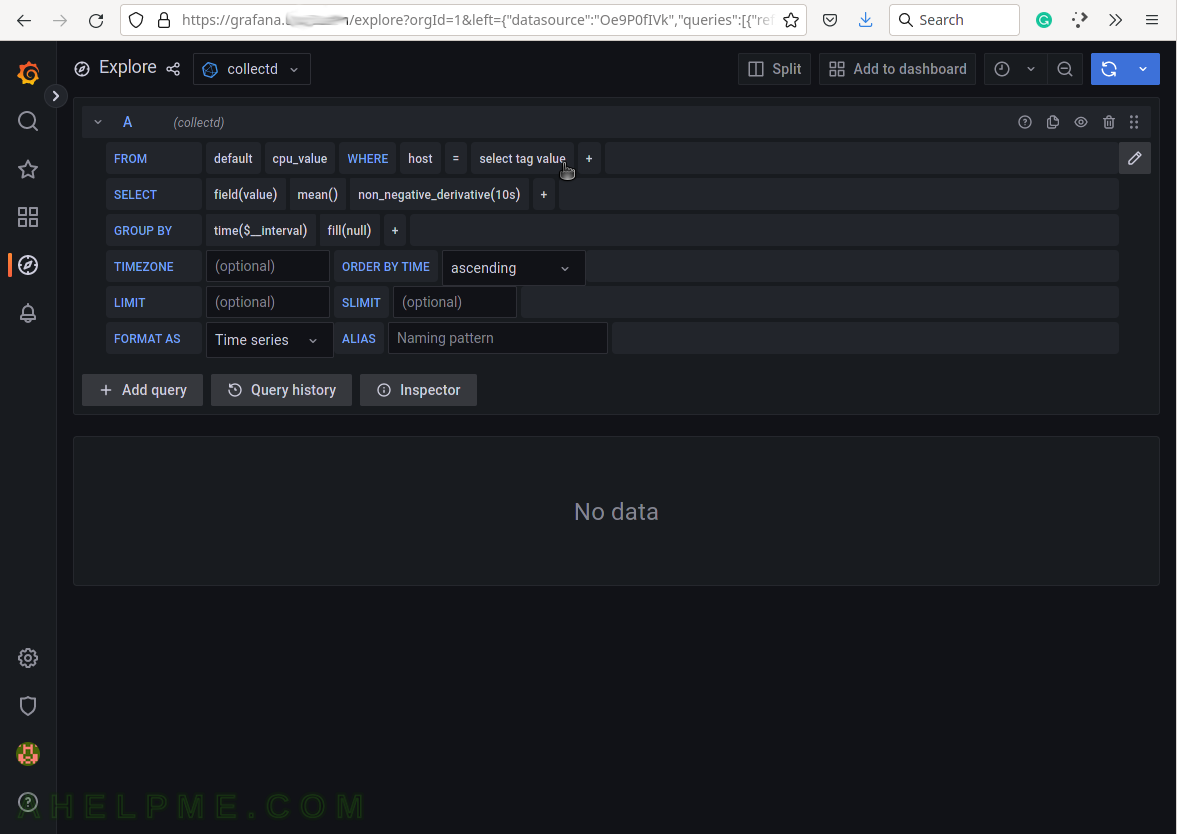
Task: Show query help icon
Action: click(x=1025, y=122)
